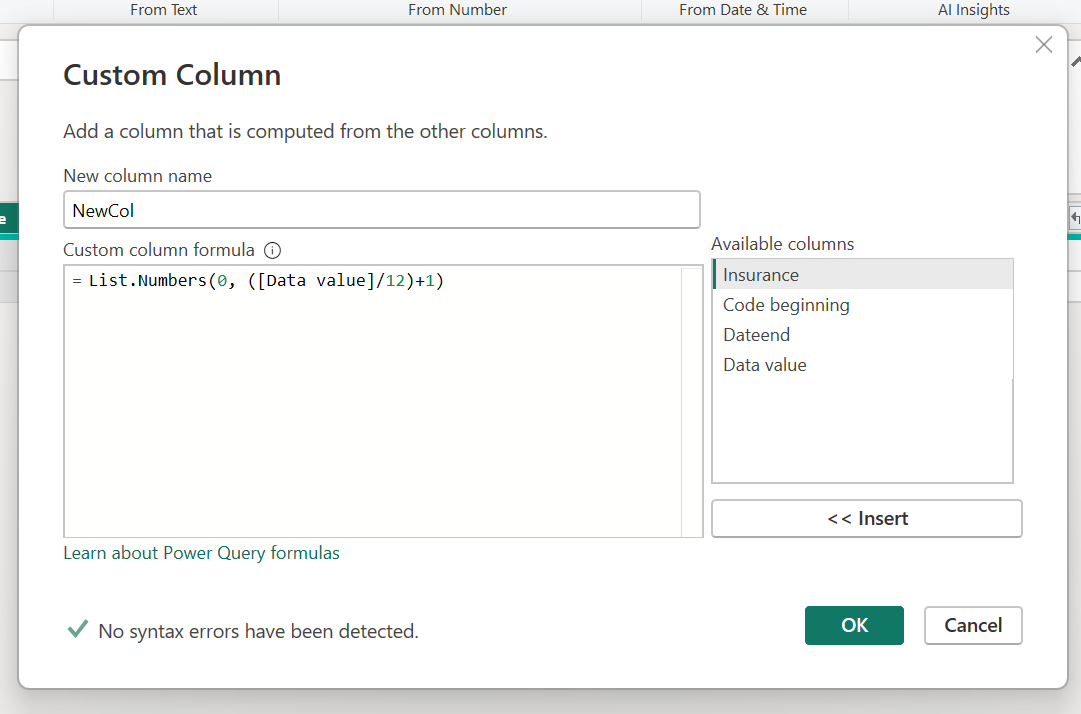The image size is (1081, 714).
Task: Select Code beginning in Available columns
Action: coord(862,305)
